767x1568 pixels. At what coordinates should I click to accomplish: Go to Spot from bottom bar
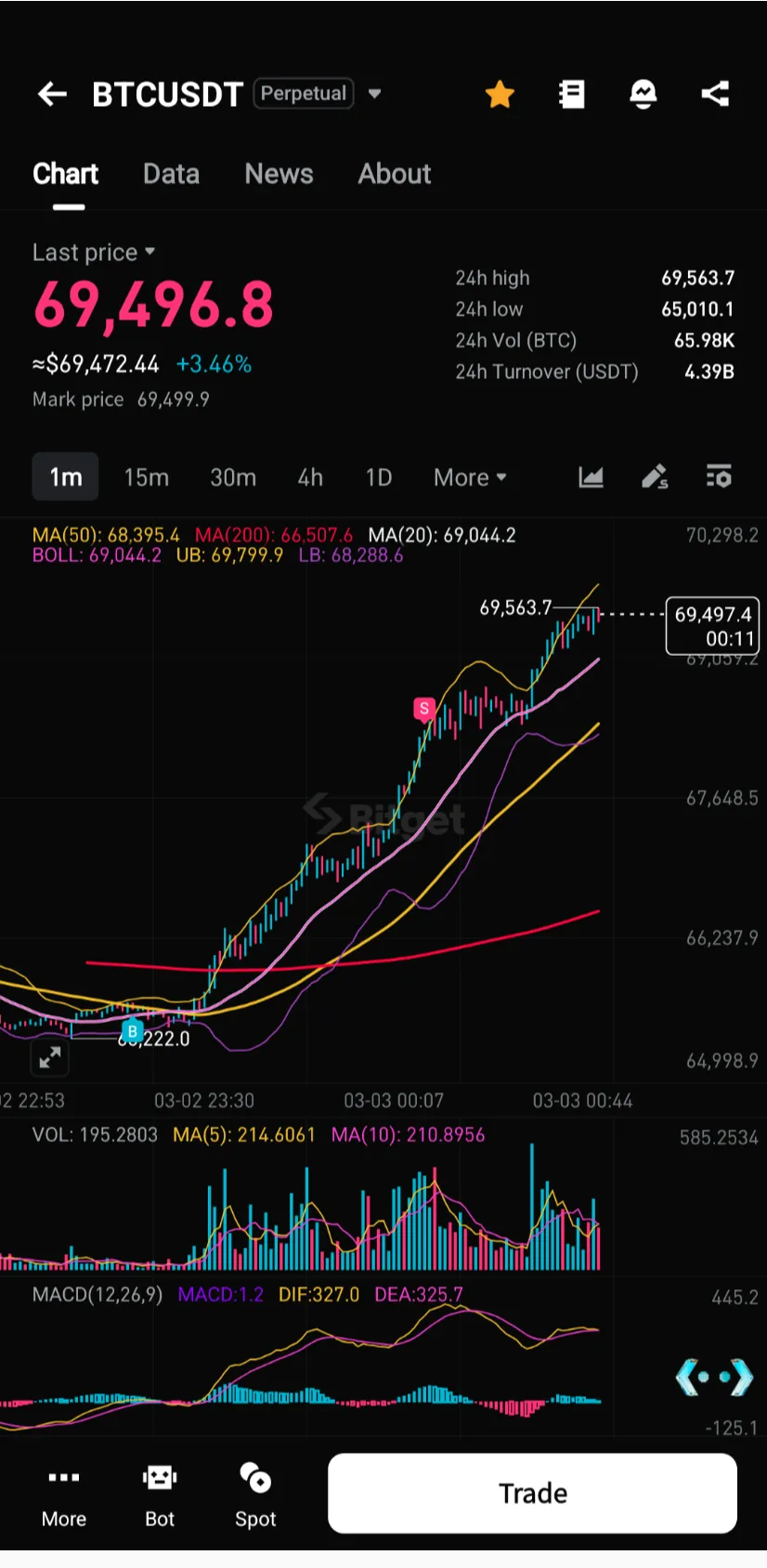(255, 1494)
